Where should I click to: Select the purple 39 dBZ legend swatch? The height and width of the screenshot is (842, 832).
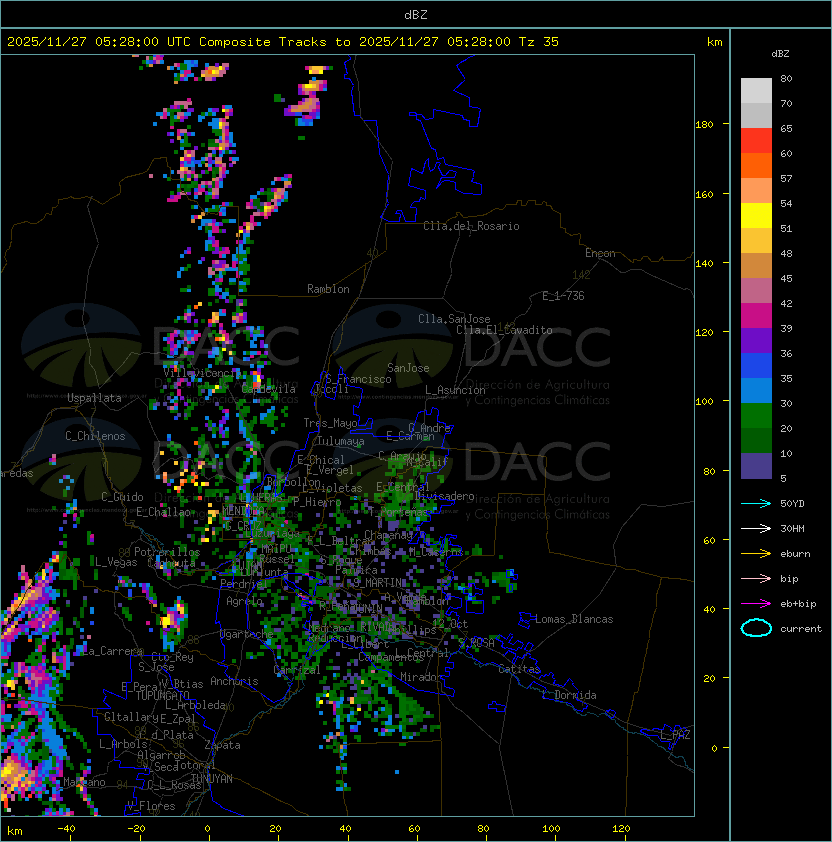click(756, 340)
